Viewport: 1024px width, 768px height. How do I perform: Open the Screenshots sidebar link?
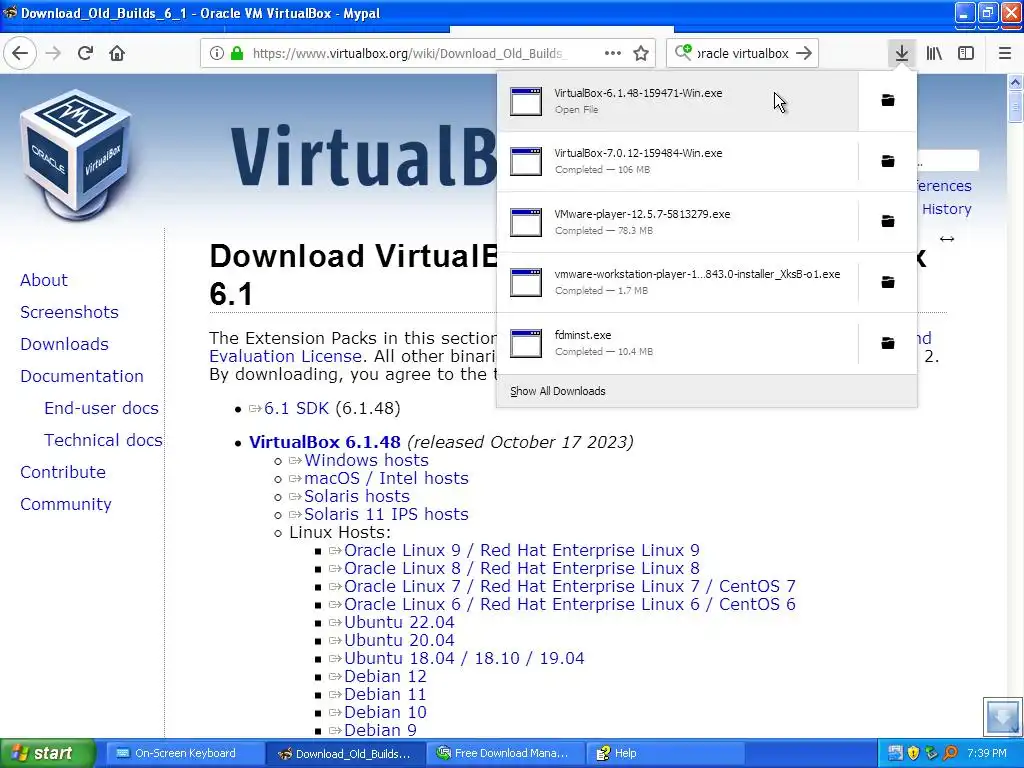point(69,312)
